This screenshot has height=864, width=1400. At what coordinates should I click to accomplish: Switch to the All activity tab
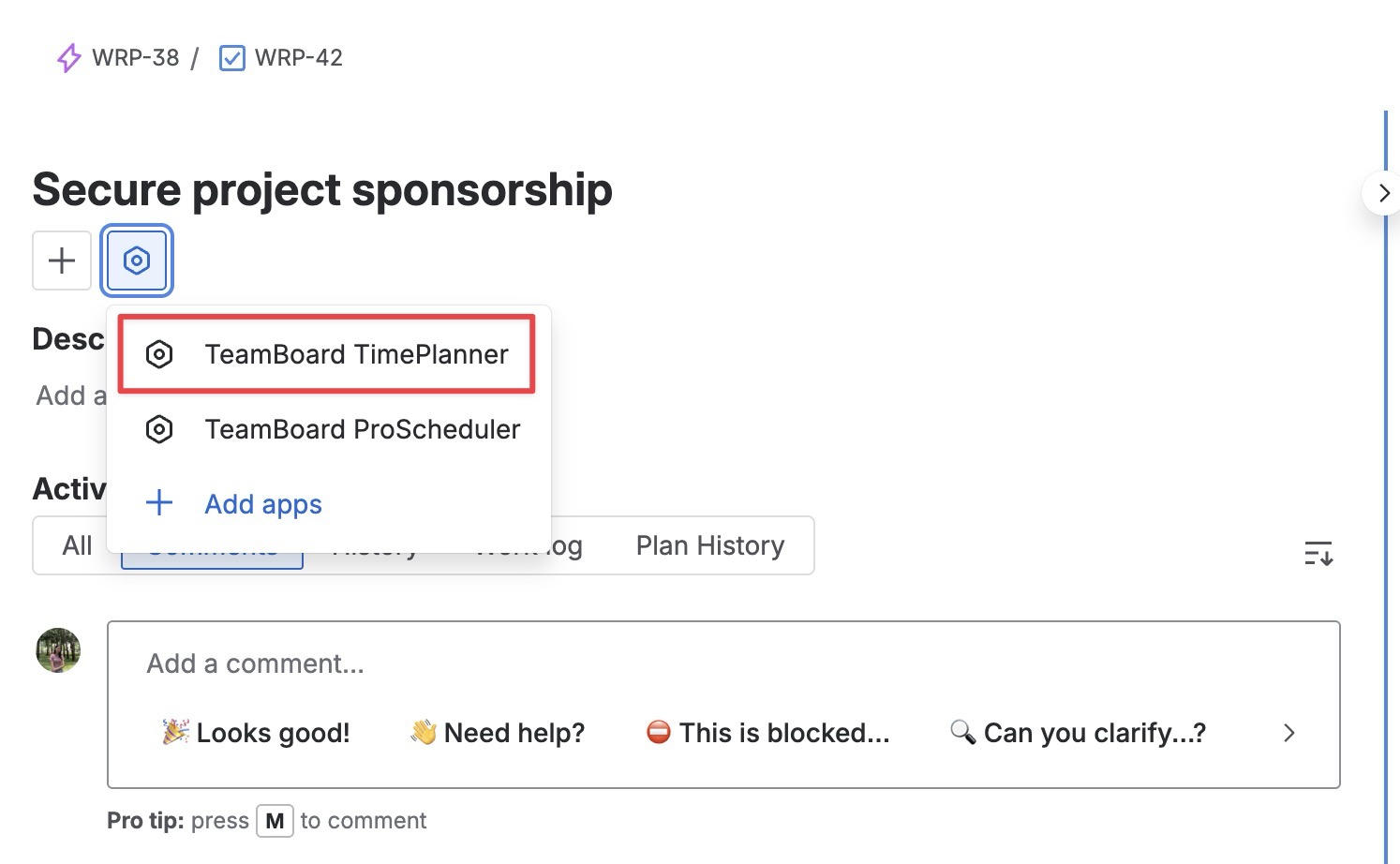pyautogui.click(x=77, y=545)
